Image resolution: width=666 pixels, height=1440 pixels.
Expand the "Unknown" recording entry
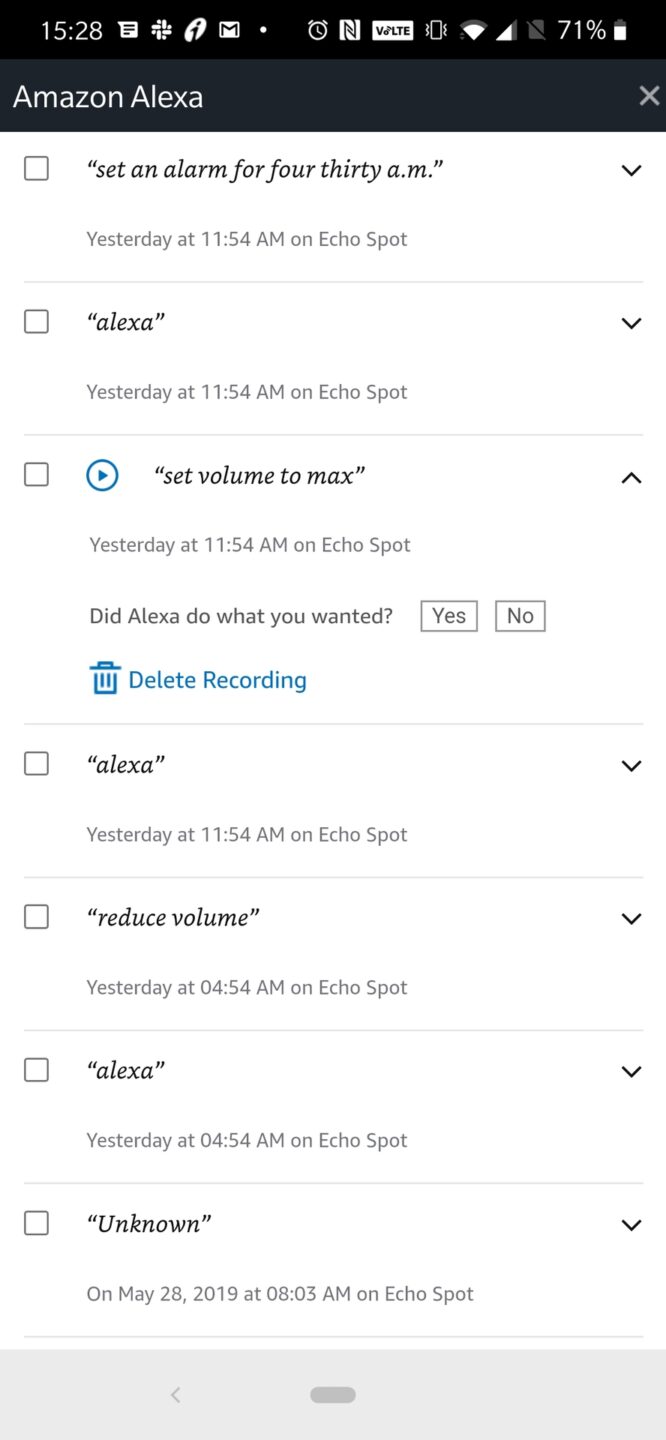(631, 1224)
